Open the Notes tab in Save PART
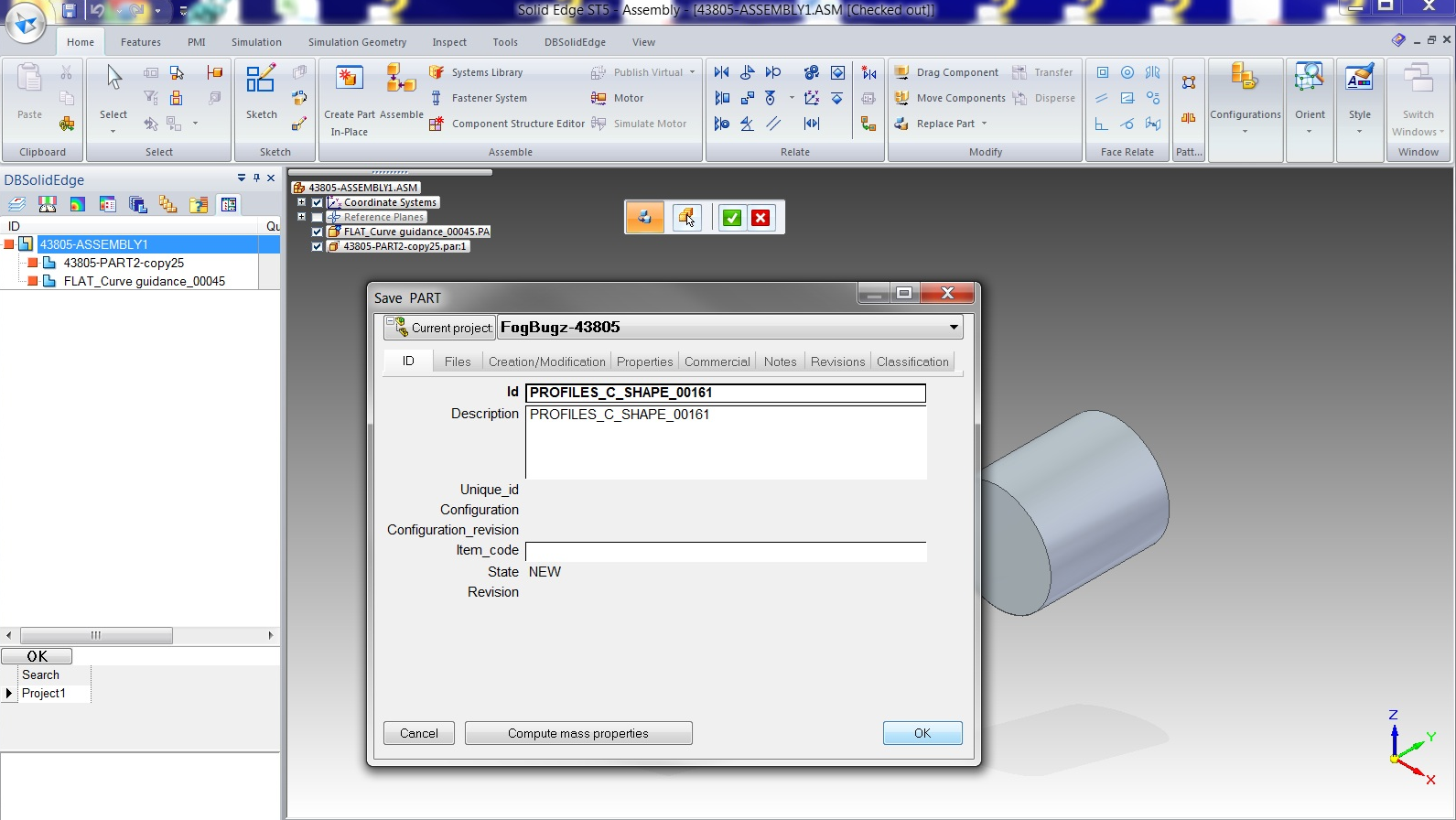This screenshot has width=1456, height=820. (x=780, y=361)
